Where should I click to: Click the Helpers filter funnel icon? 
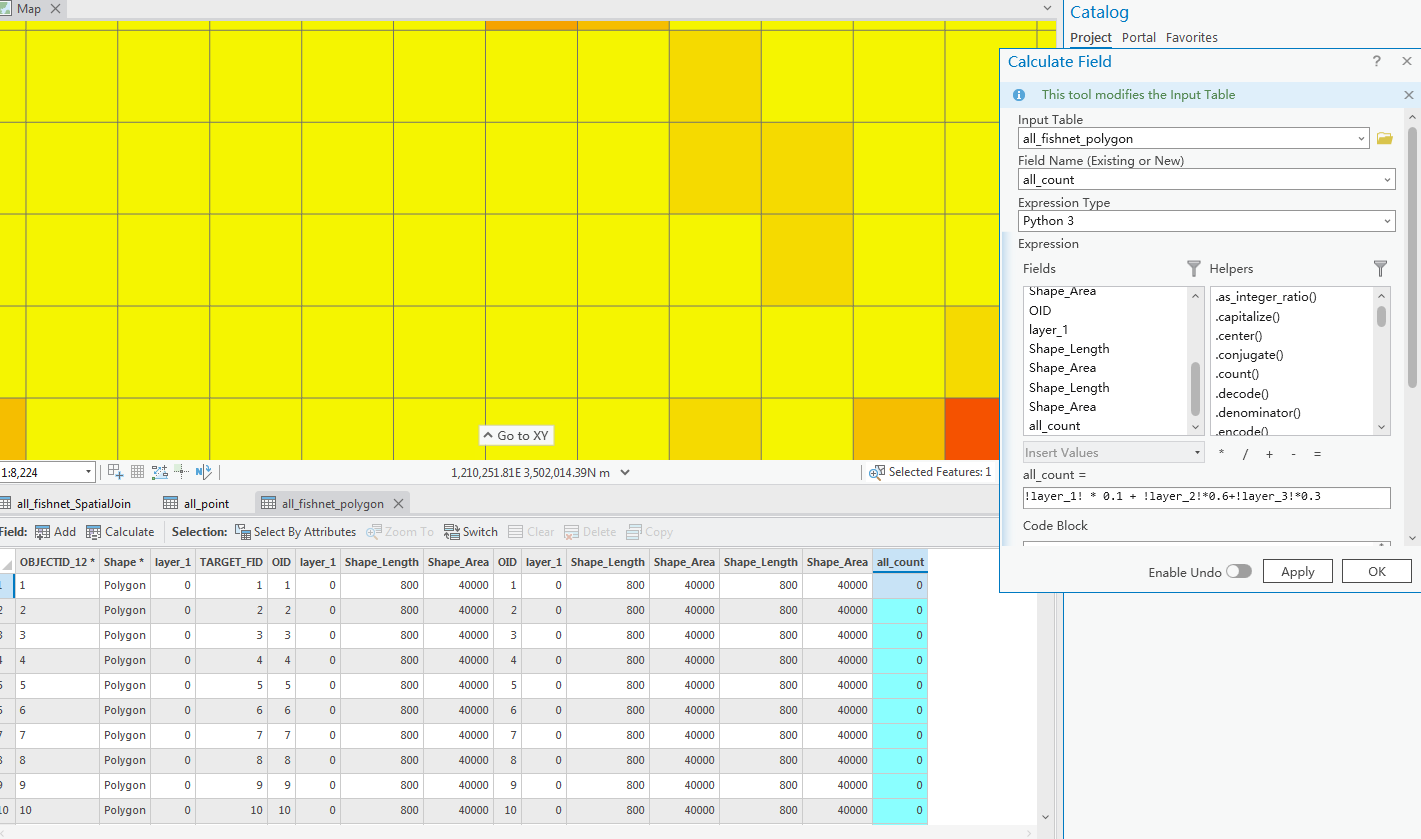[x=1380, y=268]
